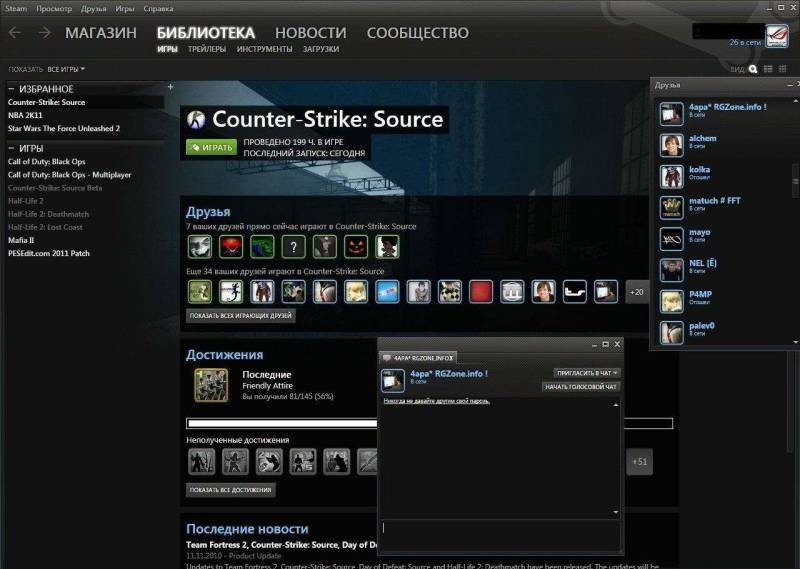Viewport: 800px width, 569px height.
Task: Click НАЧАТЬ ГОЛОСОВОЙ ЧАТ button
Action: 581,387
